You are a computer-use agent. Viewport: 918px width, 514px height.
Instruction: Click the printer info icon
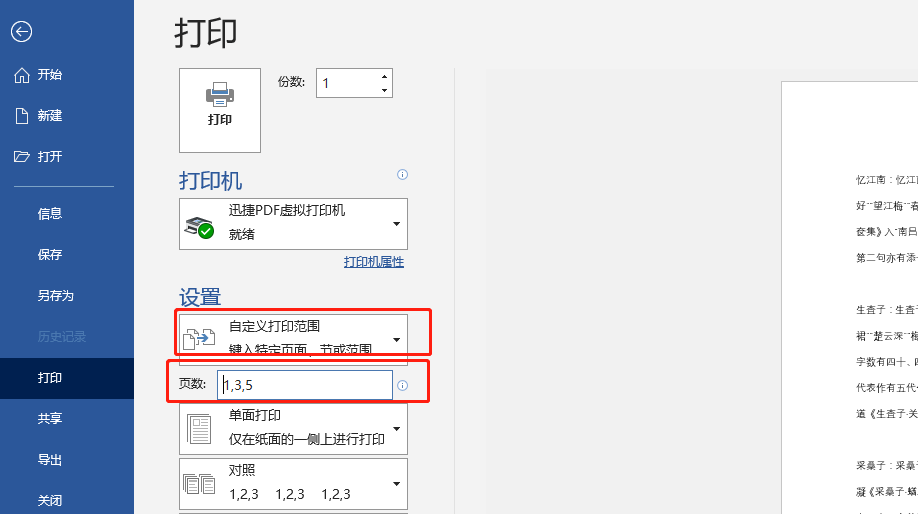pyautogui.click(x=402, y=174)
